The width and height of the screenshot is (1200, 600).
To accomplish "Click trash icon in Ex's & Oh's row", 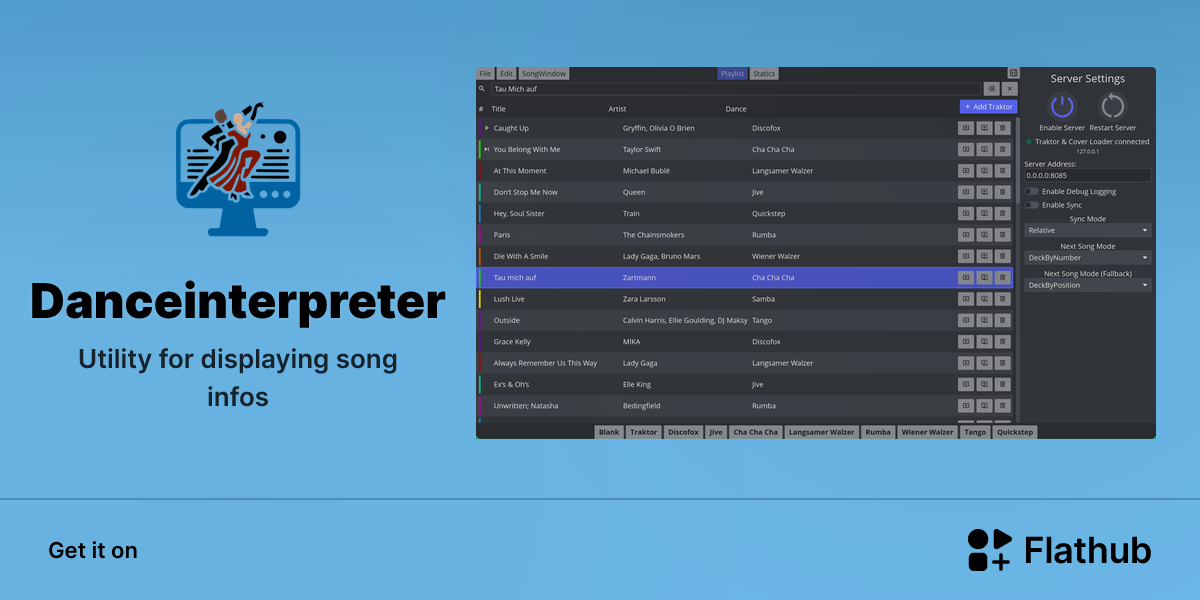I will [x=1003, y=384].
